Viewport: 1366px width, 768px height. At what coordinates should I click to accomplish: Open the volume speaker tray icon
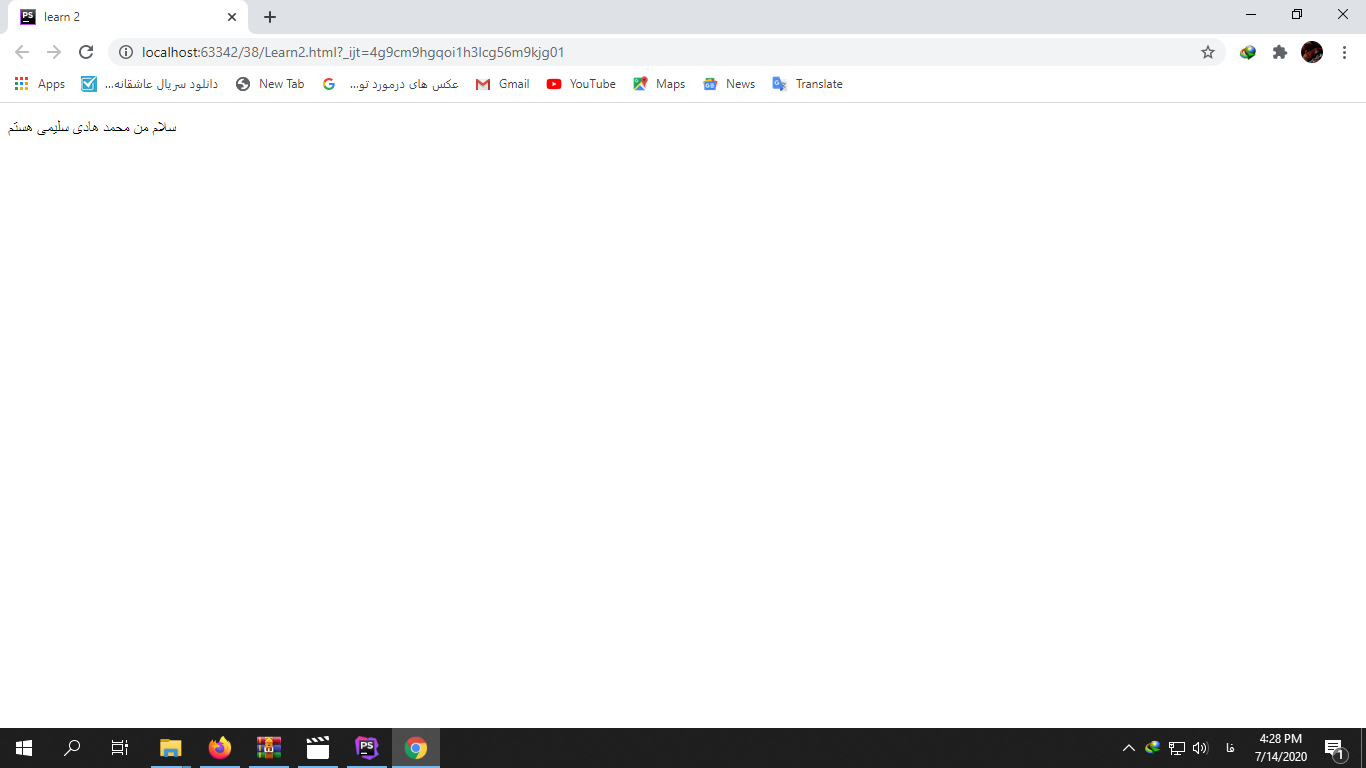(x=1201, y=748)
